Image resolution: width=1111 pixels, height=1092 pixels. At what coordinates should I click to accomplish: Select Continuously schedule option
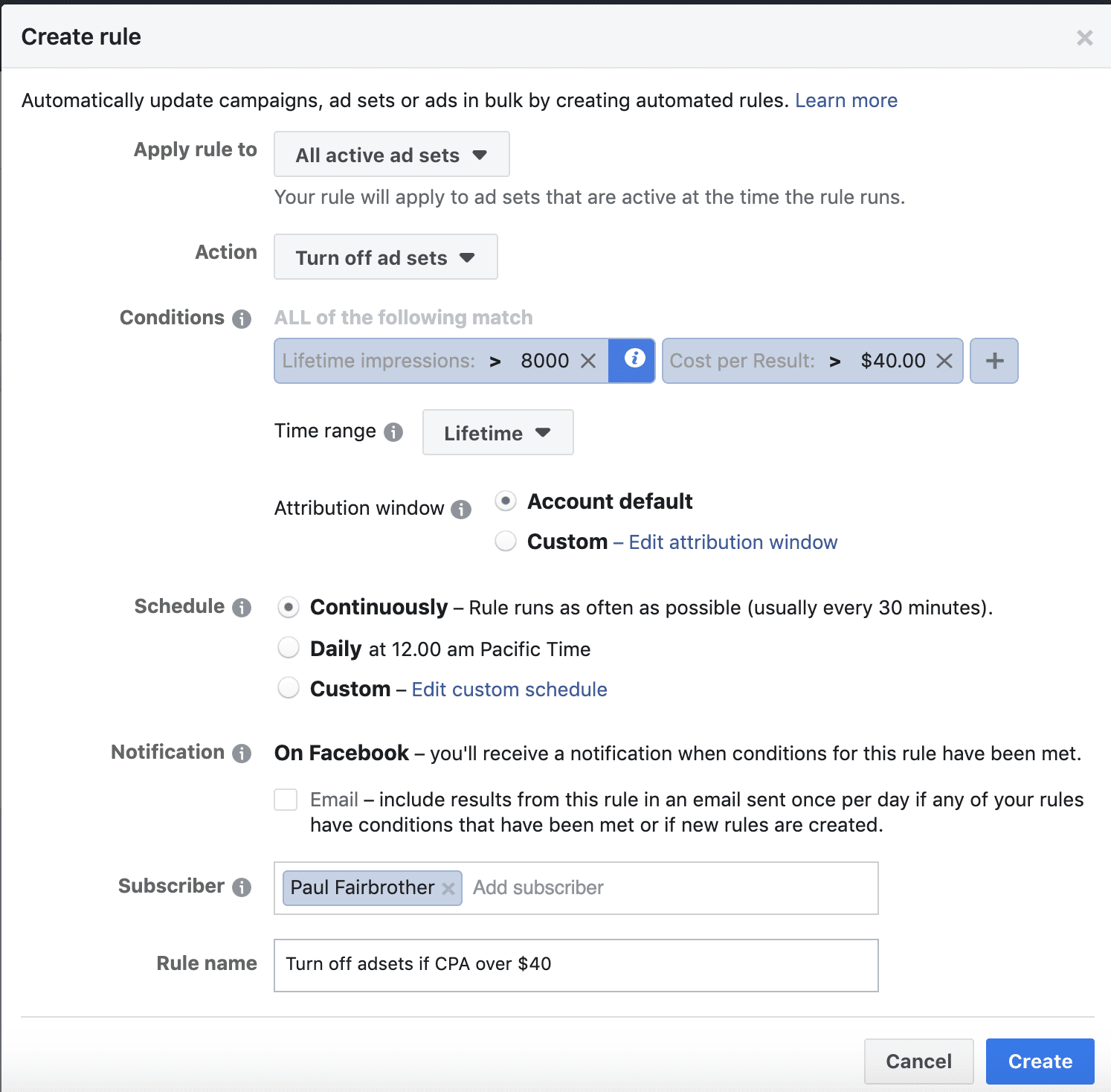pyautogui.click(x=289, y=607)
